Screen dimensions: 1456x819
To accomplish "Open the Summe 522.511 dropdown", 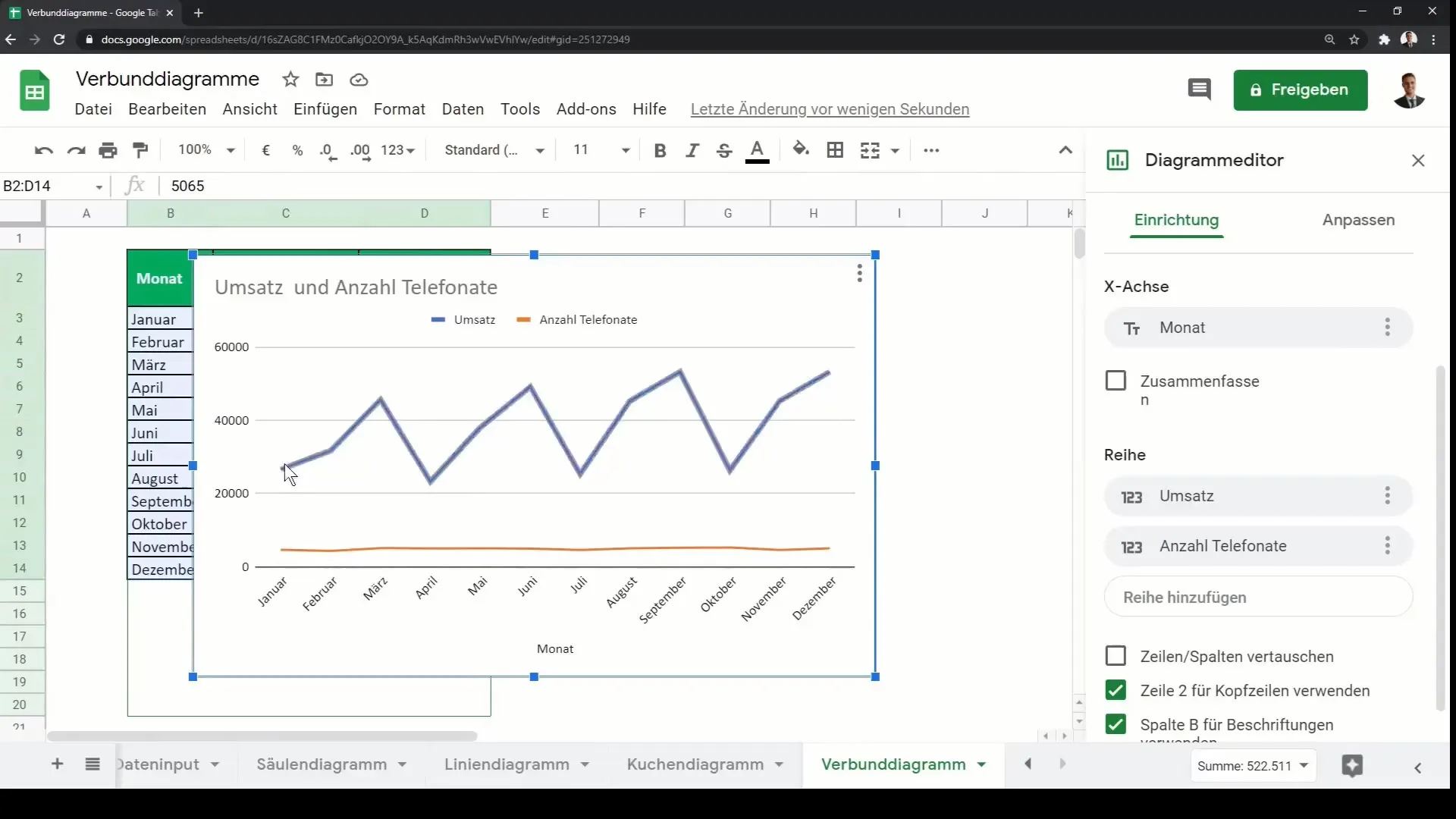I will click(x=1253, y=766).
